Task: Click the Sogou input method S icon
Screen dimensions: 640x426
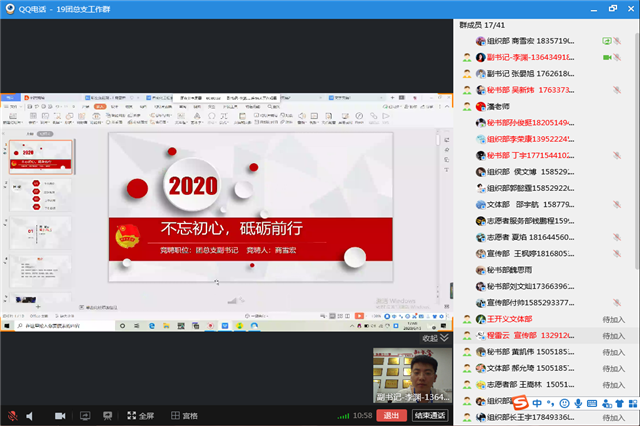Action: 520,401
